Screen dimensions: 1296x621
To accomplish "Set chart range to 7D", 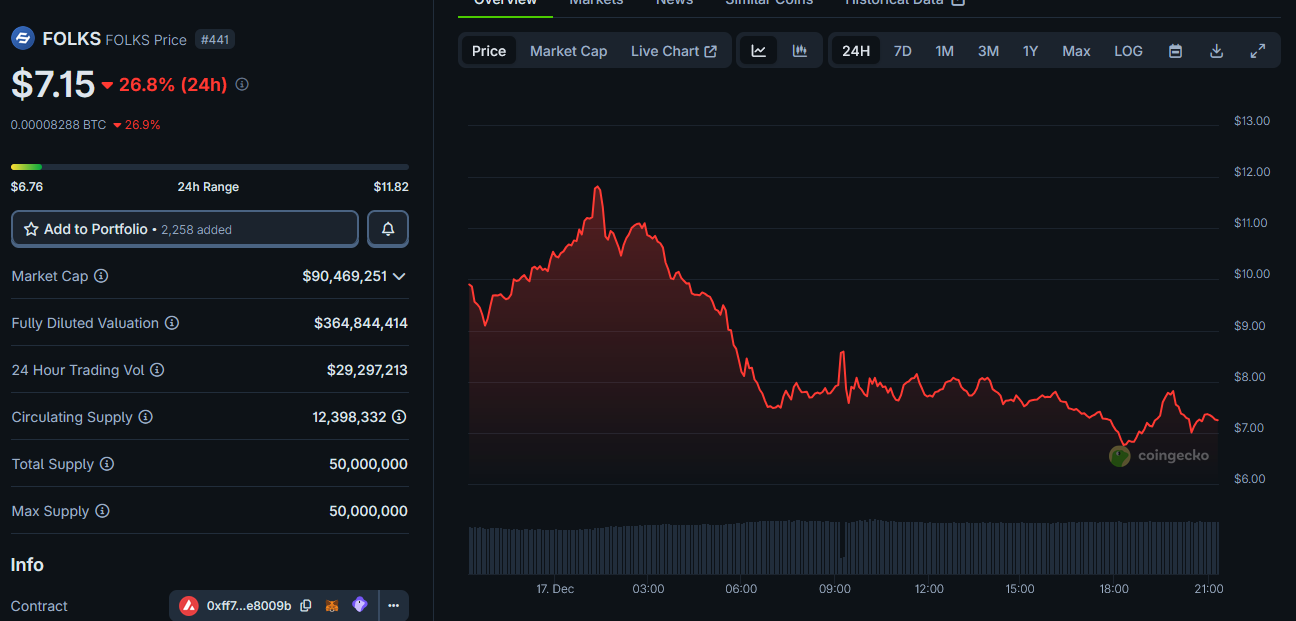I will point(902,51).
